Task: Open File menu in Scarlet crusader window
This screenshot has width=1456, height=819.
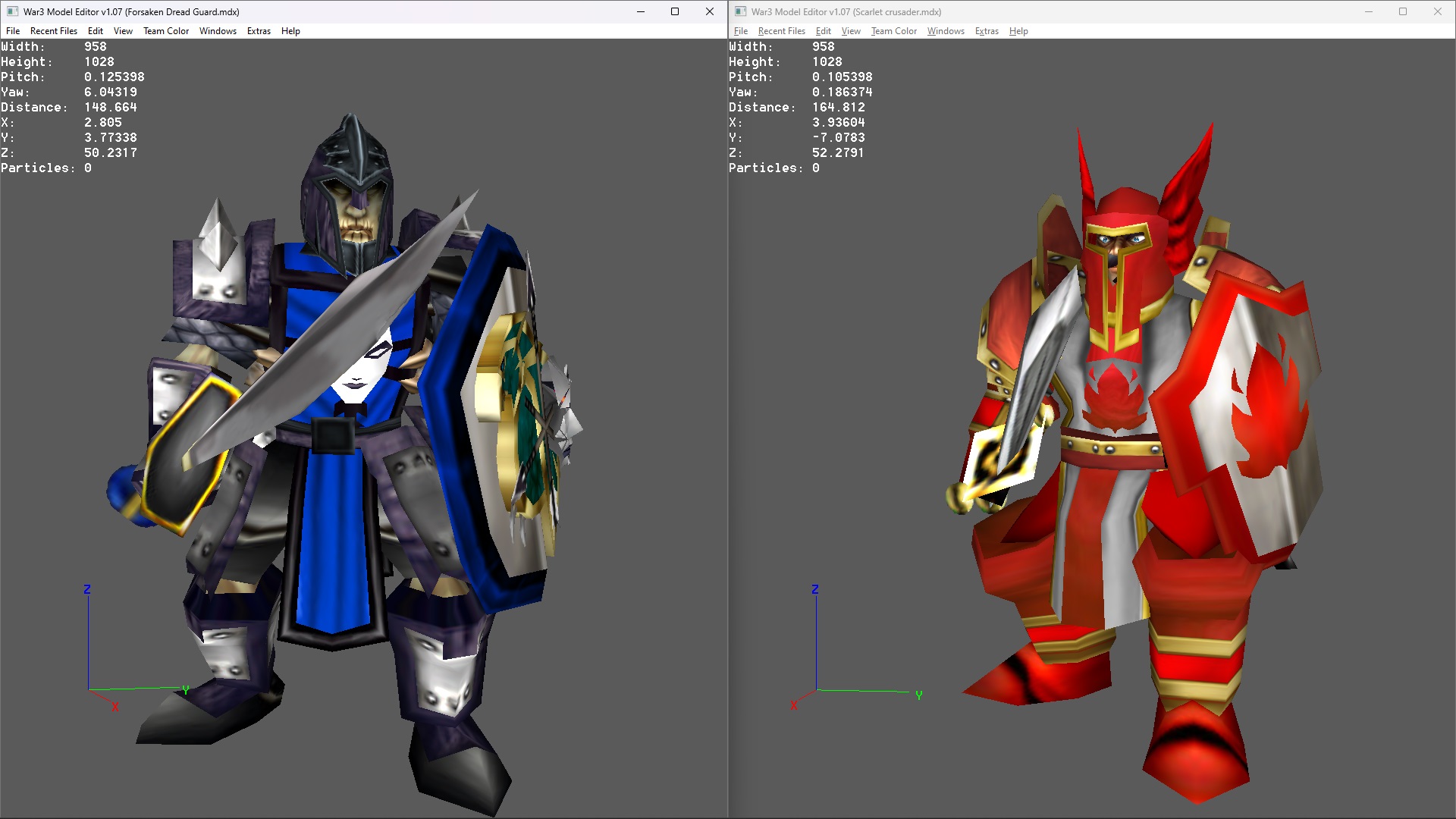Action: (x=741, y=31)
